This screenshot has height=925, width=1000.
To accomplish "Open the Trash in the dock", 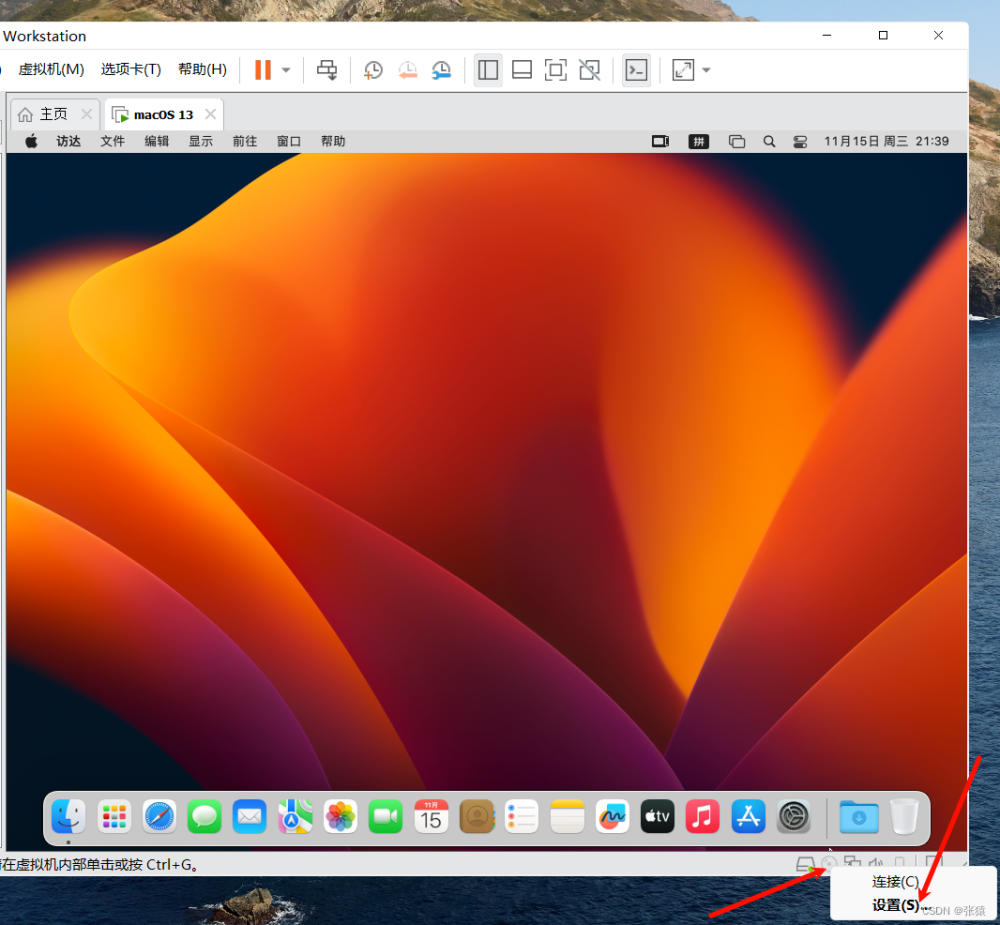I will [904, 817].
